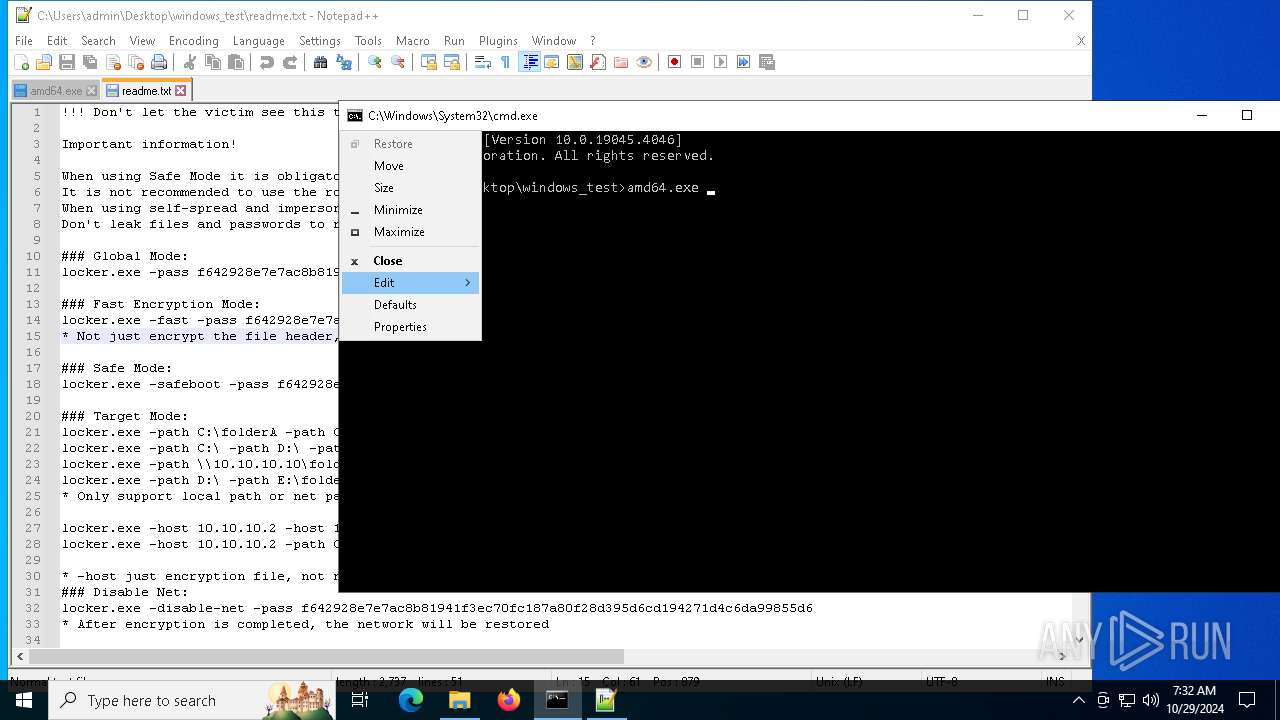Start macro recording red dot icon
1280x720 pixels.
674,62
